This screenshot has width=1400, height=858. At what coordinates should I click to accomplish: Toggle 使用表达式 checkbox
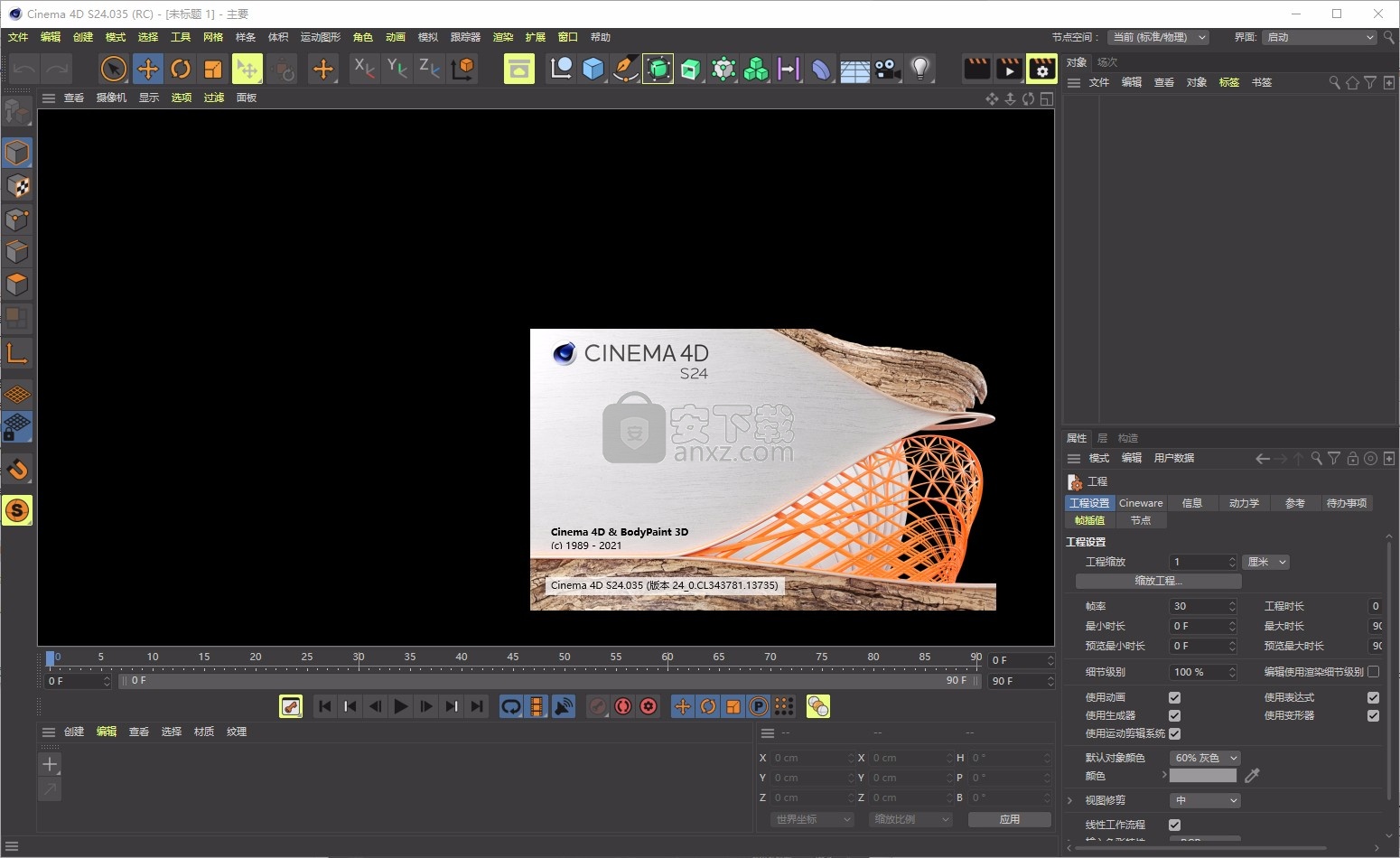(x=1373, y=697)
